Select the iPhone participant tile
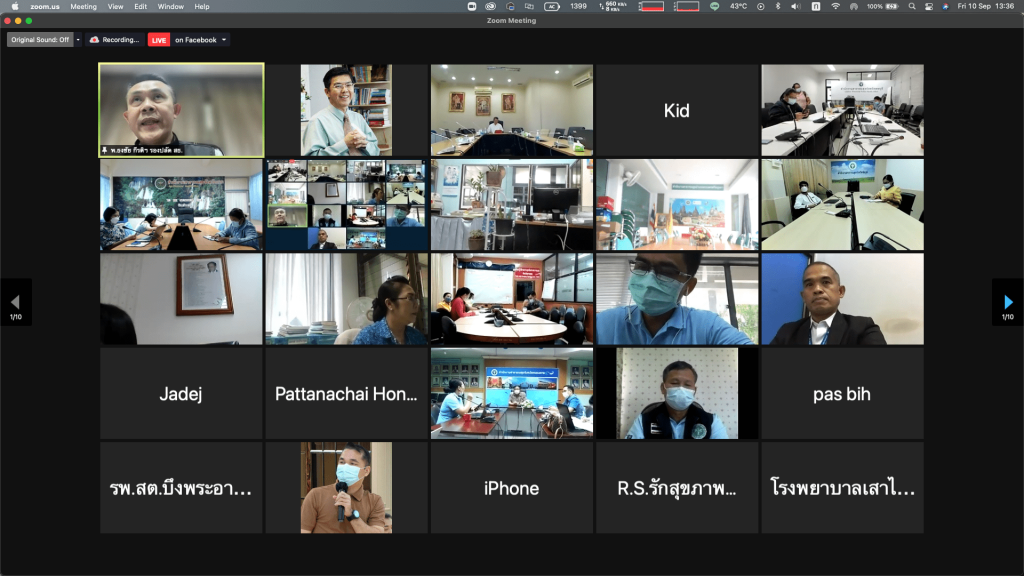 point(511,488)
